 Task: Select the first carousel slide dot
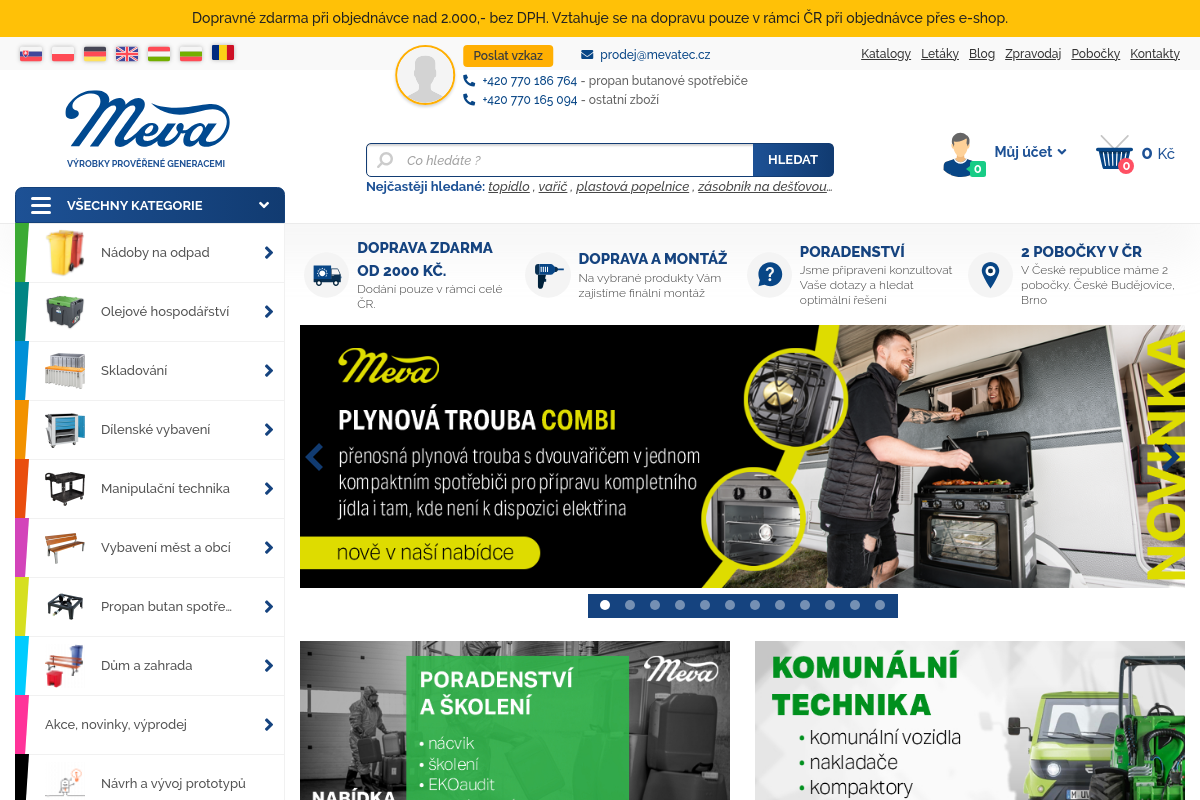[605, 605]
